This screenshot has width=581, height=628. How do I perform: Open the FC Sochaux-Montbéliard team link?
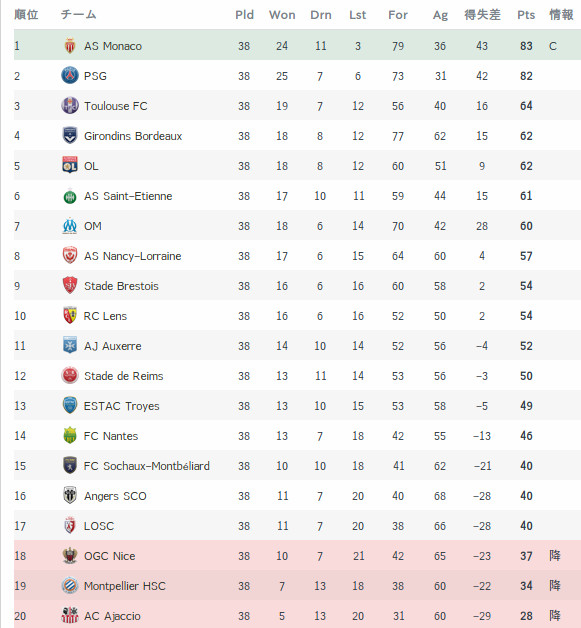point(147,466)
